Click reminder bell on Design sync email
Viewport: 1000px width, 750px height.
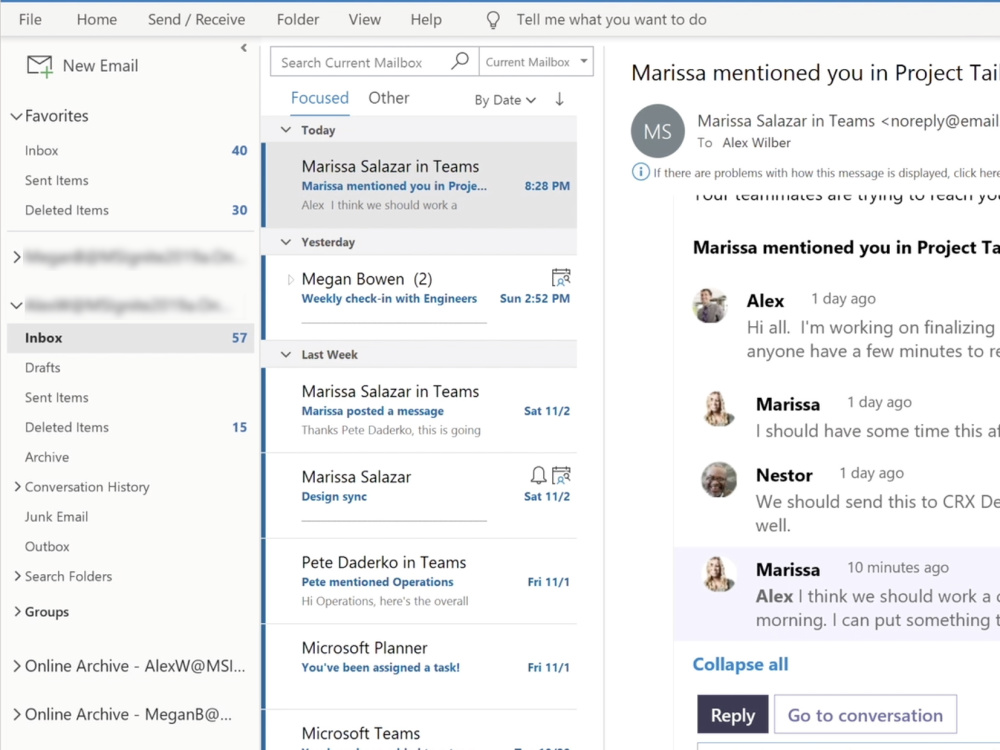[538, 475]
